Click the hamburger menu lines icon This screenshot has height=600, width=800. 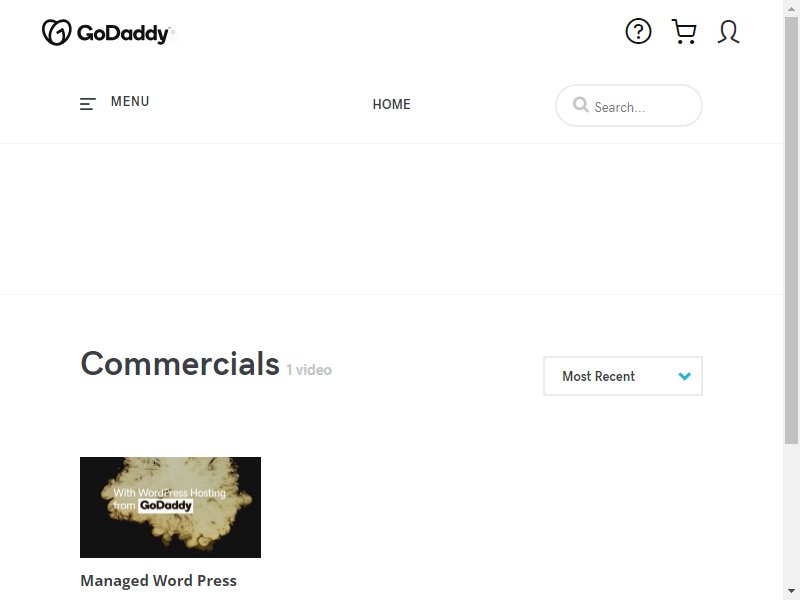[88, 104]
